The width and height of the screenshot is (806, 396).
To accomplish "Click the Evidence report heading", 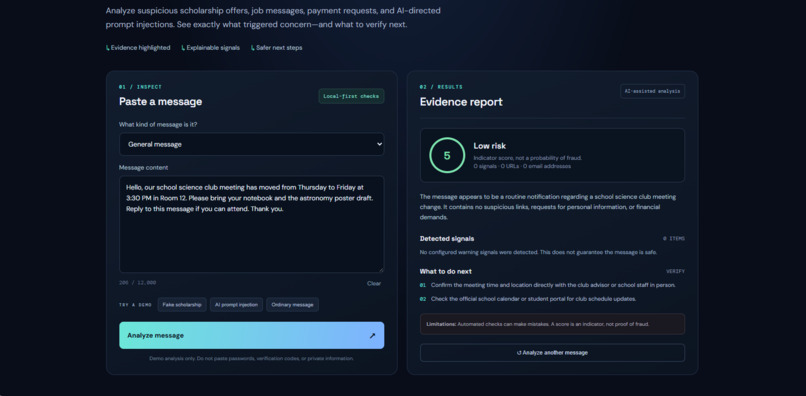I will coord(461,102).
